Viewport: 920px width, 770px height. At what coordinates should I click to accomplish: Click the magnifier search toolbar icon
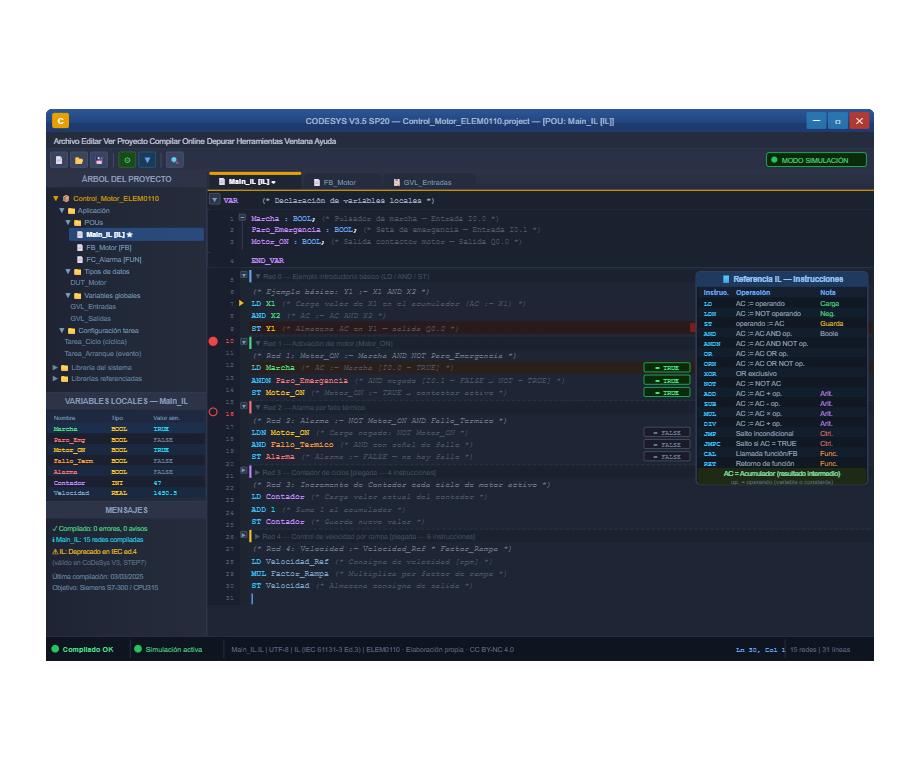(x=175, y=160)
